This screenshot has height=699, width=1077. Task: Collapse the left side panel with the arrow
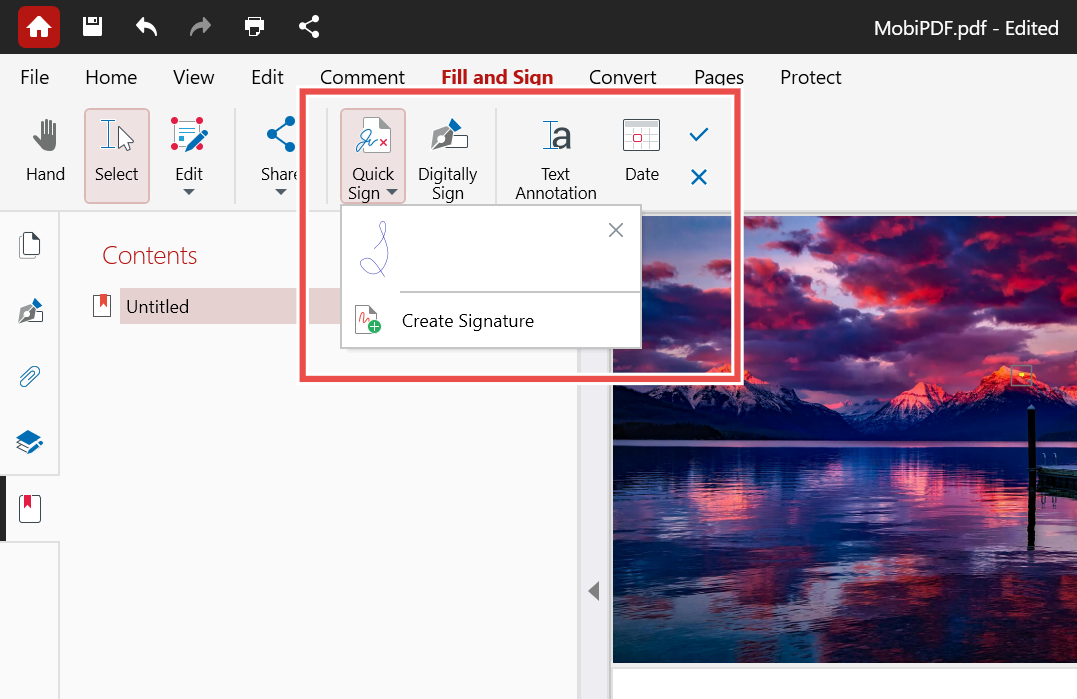593,591
